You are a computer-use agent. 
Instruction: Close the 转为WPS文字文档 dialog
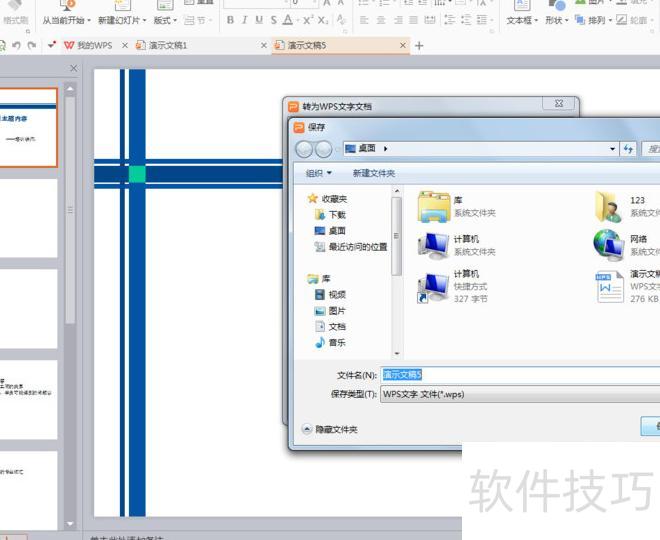click(x=559, y=103)
